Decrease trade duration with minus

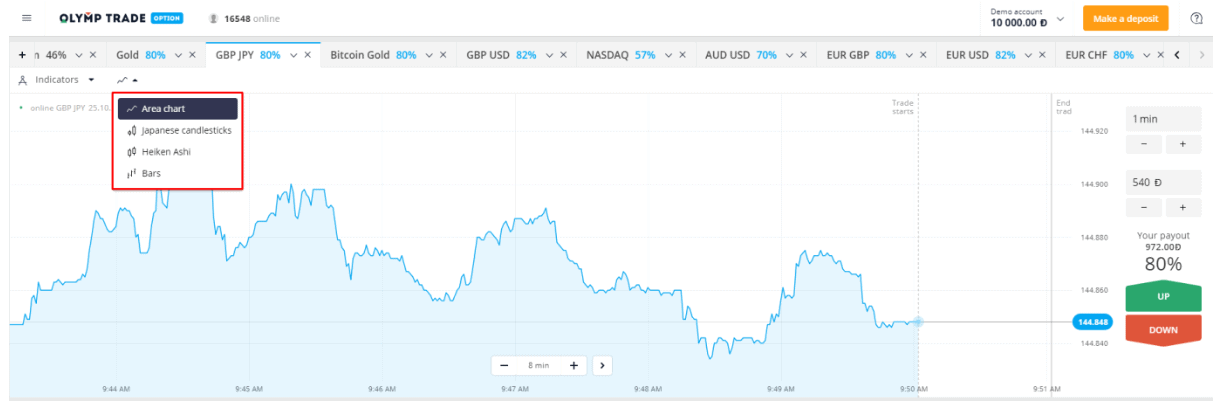[1144, 144]
